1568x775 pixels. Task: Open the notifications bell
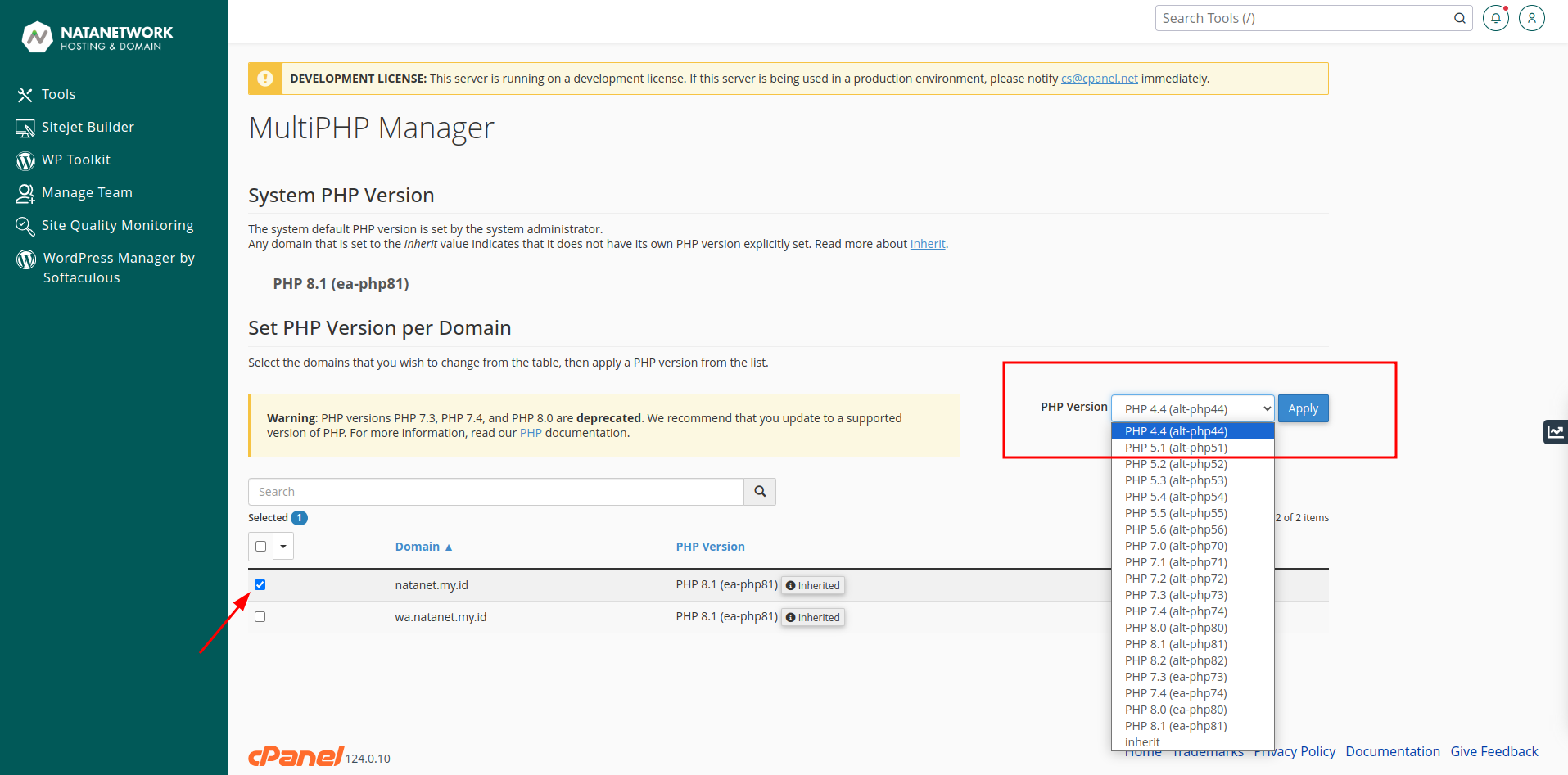coord(1496,18)
